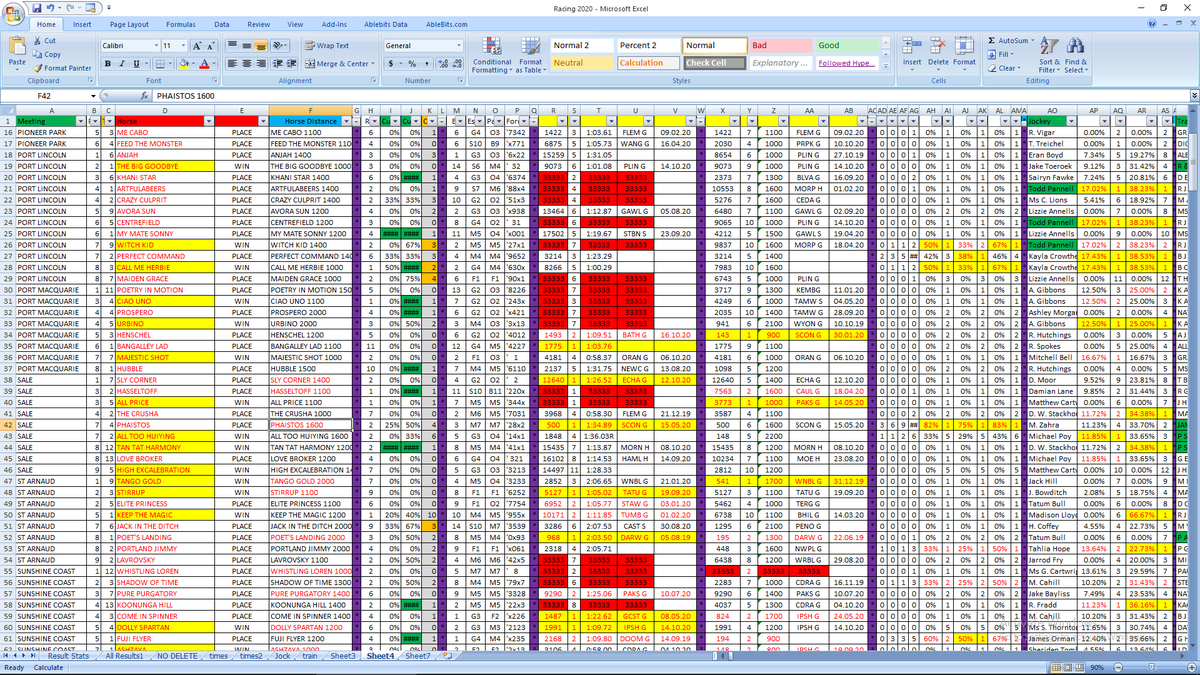Copy the selected cells
This screenshot has height=675, width=1200.
[x=47, y=54]
